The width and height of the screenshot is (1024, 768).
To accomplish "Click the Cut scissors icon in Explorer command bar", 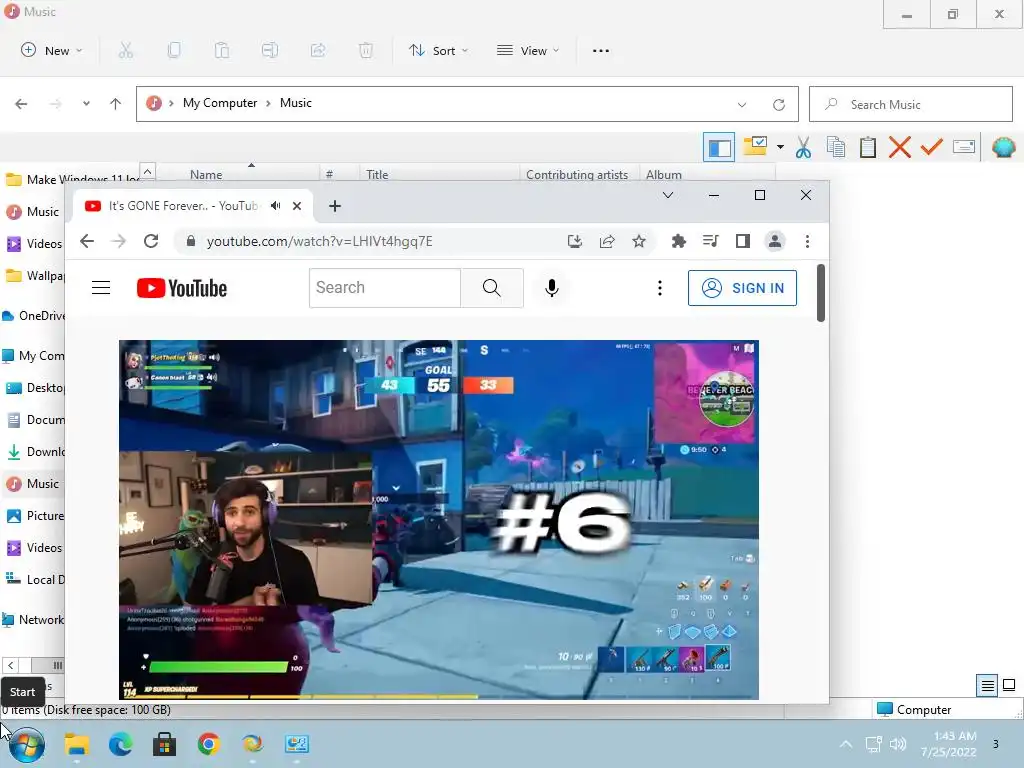I will coord(126,50).
